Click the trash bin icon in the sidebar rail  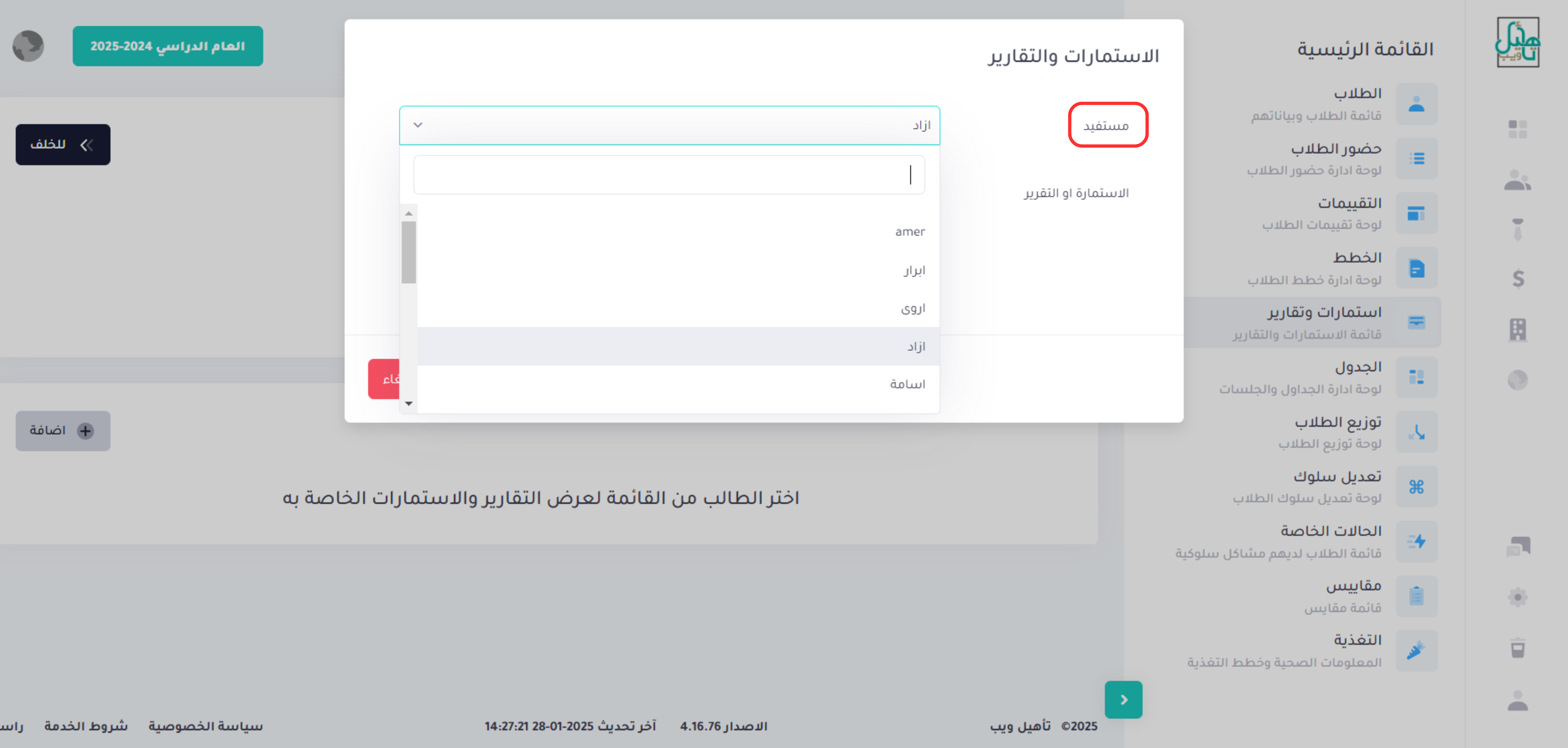(x=1517, y=648)
